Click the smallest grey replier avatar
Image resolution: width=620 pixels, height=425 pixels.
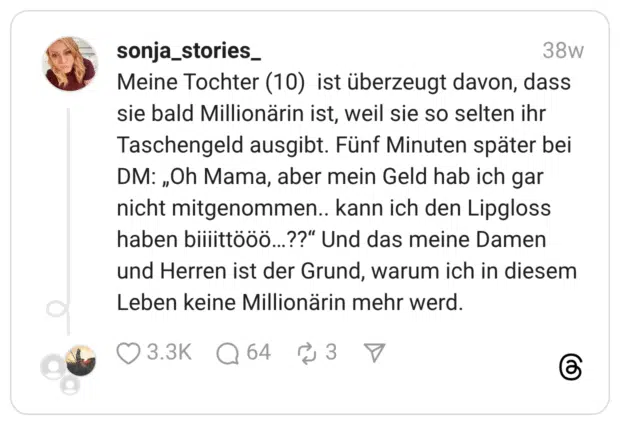pyautogui.click(x=69, y=385)
